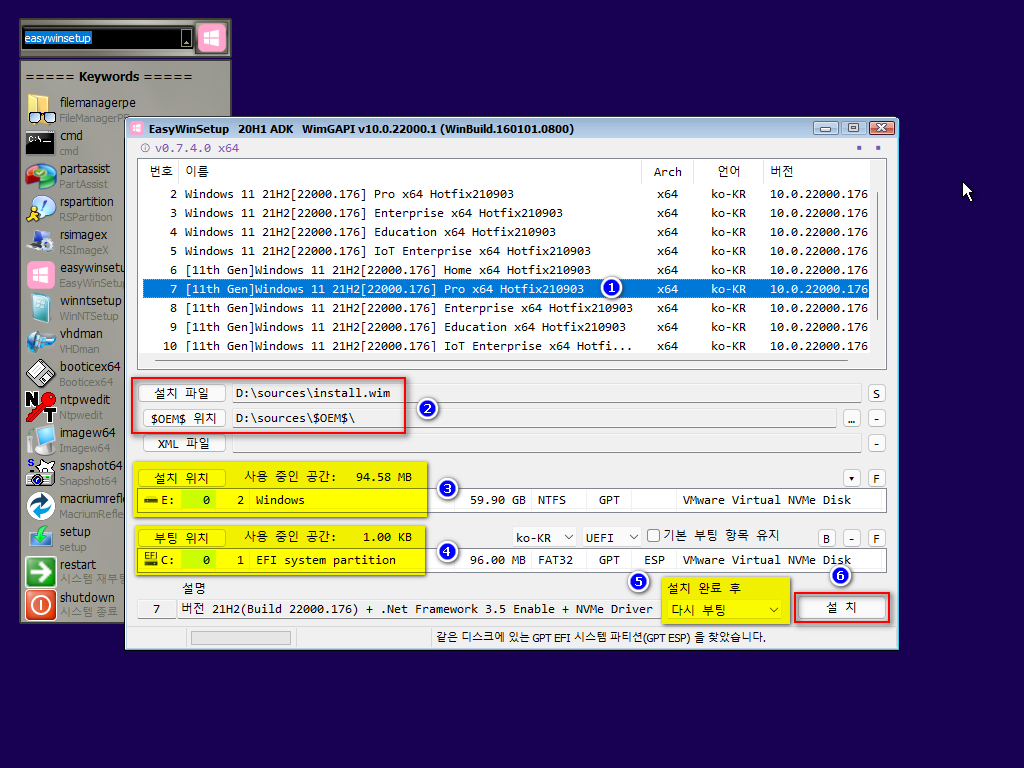The image size is (1024, 768).
Task: Click the empty XML file path field
Action: pos(547,443)
